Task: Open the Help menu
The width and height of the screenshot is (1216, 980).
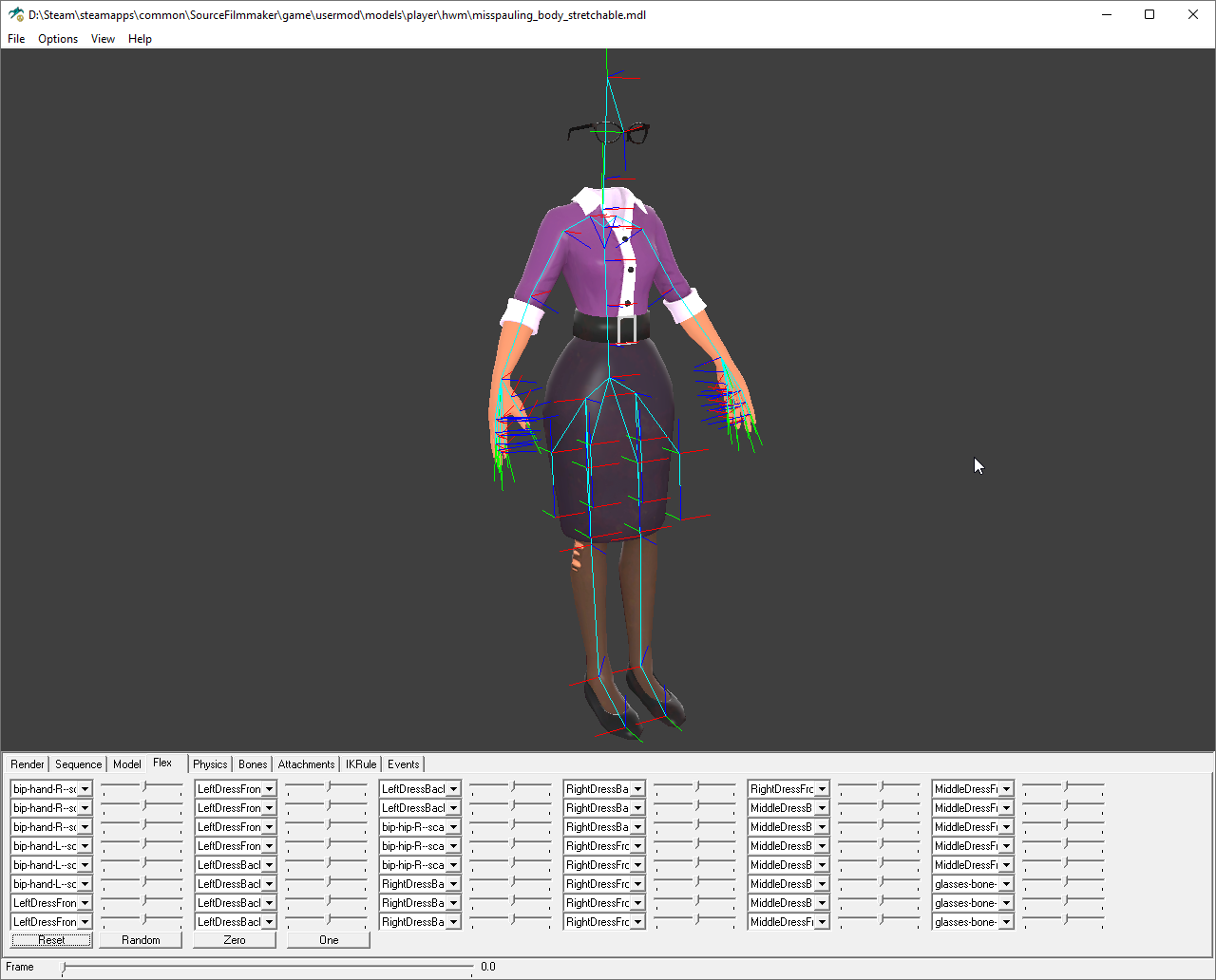Action: pyautogui.click(x=140, y=39)
